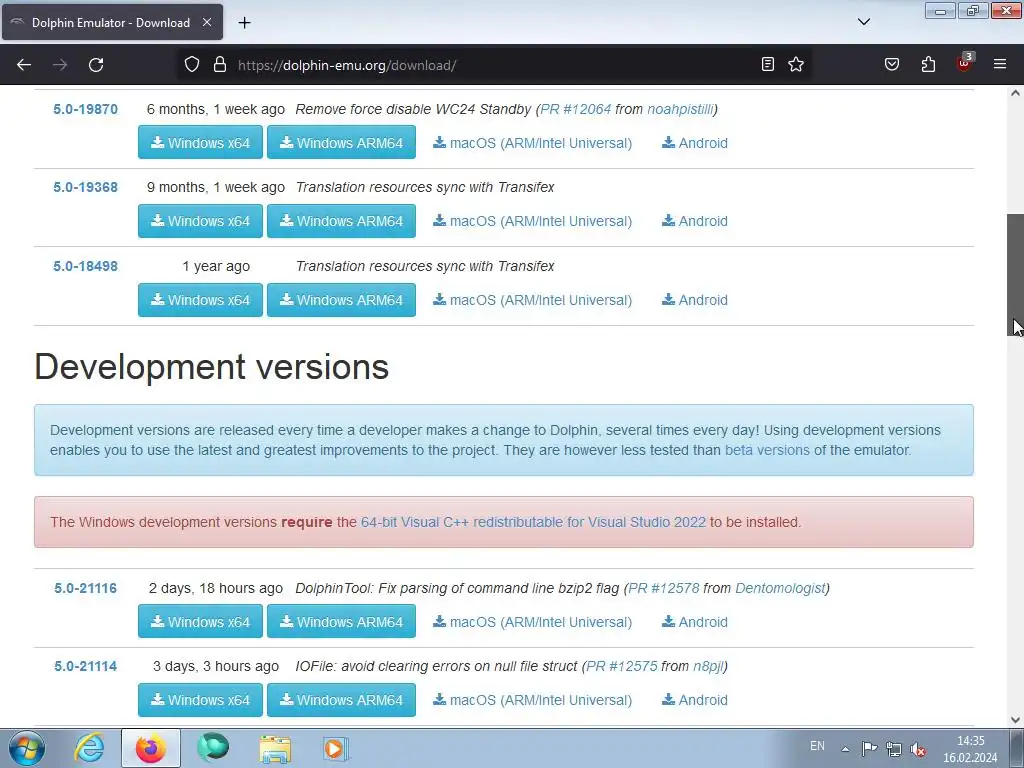Image resolution: width=1024 pixels, height=768 pixels.
Task: Open Dentomologist author link
Action: (780, 588)
